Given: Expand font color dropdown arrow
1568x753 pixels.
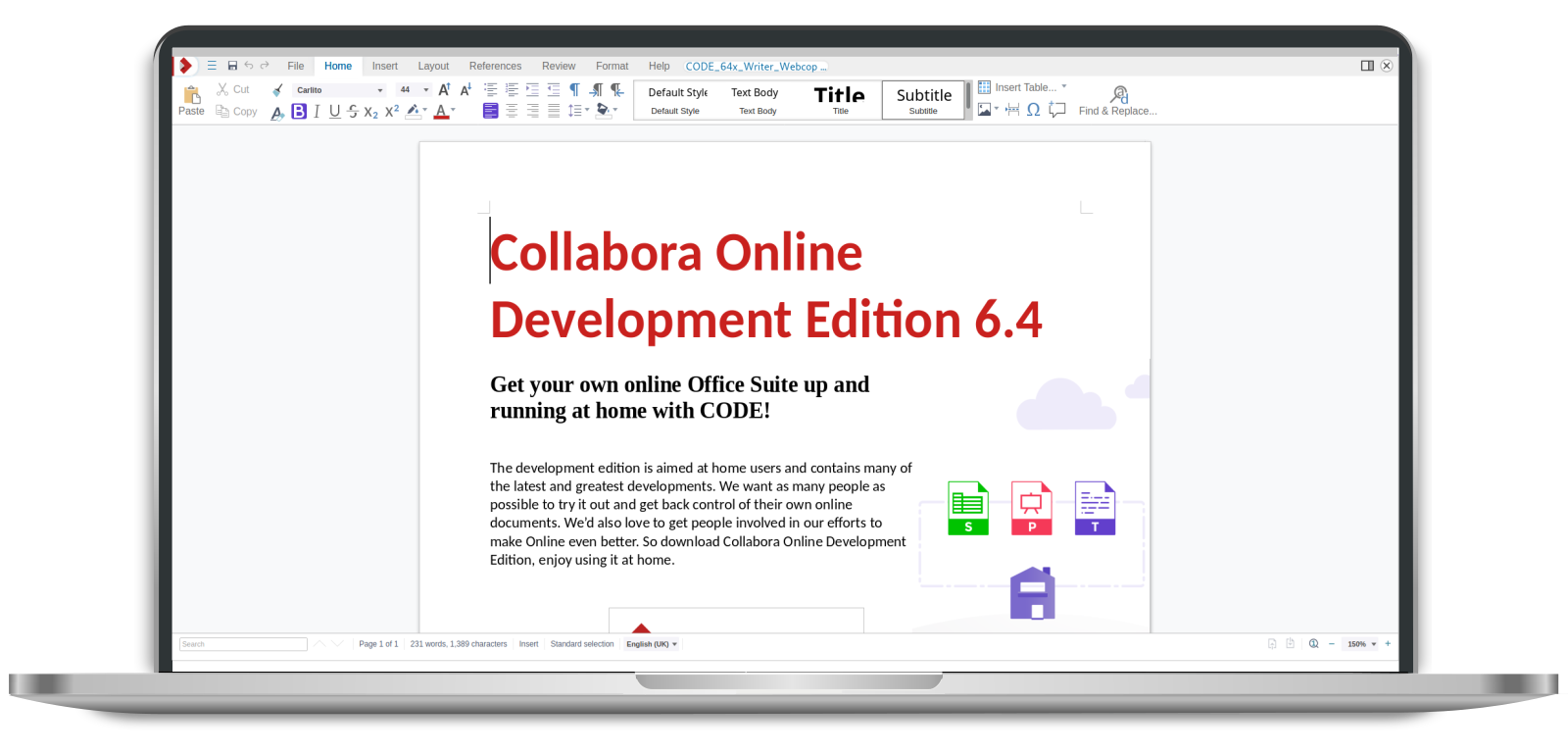Looking at the screenshot, I should click(453, 110).
